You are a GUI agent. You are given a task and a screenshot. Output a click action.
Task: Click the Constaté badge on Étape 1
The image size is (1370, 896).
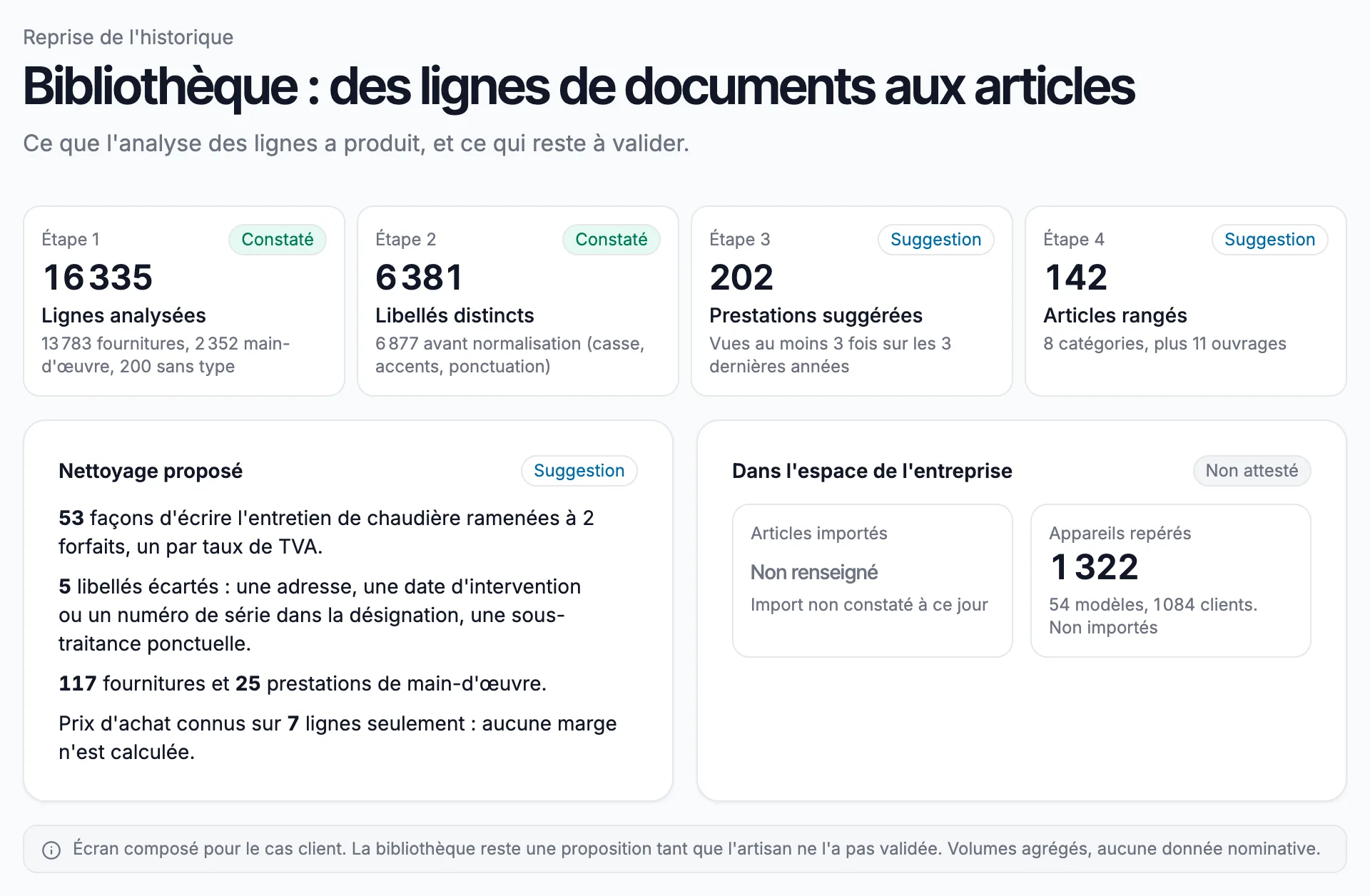click(278, 240)
